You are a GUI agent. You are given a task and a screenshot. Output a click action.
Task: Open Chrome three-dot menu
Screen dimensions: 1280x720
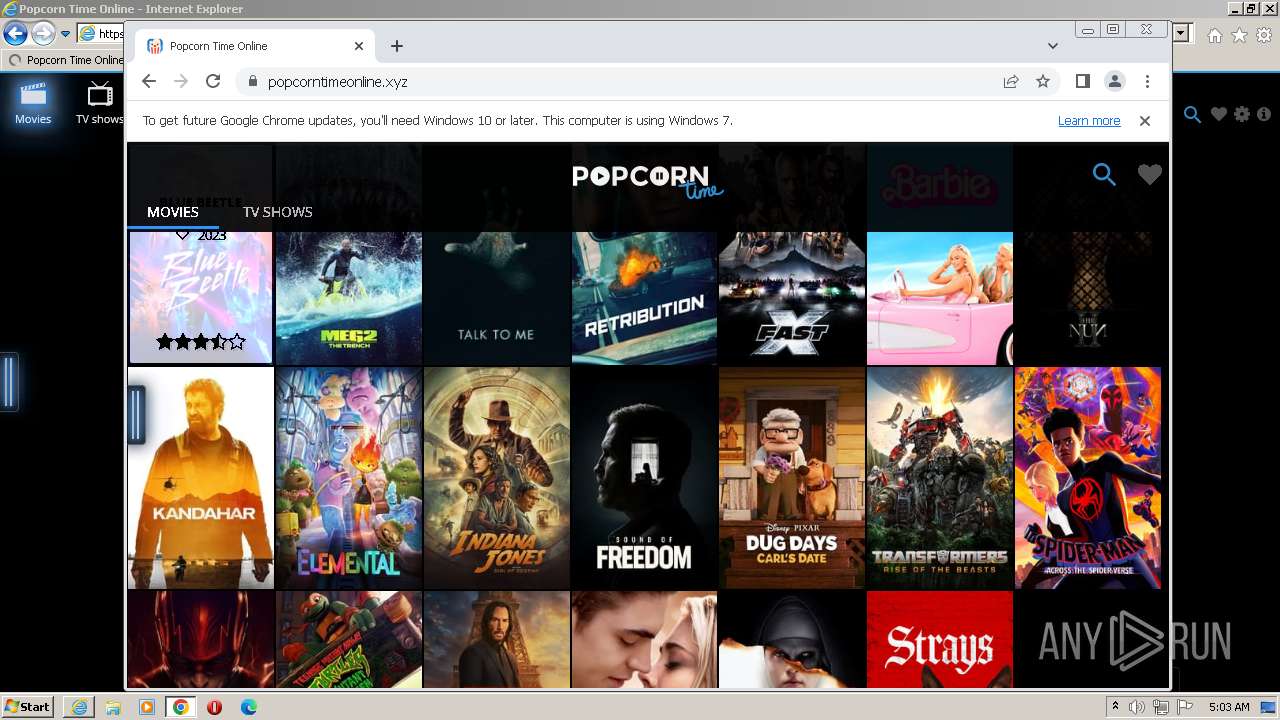[x=1148, y=82]
